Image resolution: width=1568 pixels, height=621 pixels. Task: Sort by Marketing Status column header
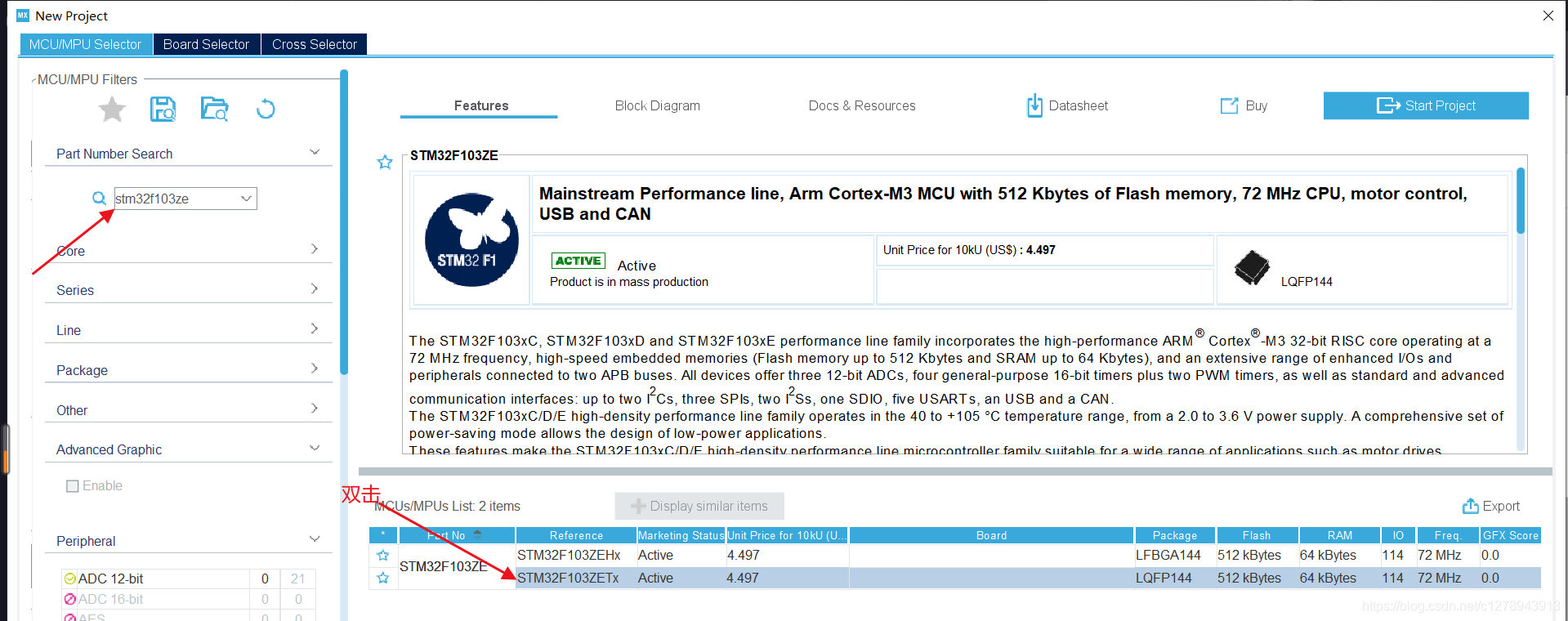(x=681, y=535)
